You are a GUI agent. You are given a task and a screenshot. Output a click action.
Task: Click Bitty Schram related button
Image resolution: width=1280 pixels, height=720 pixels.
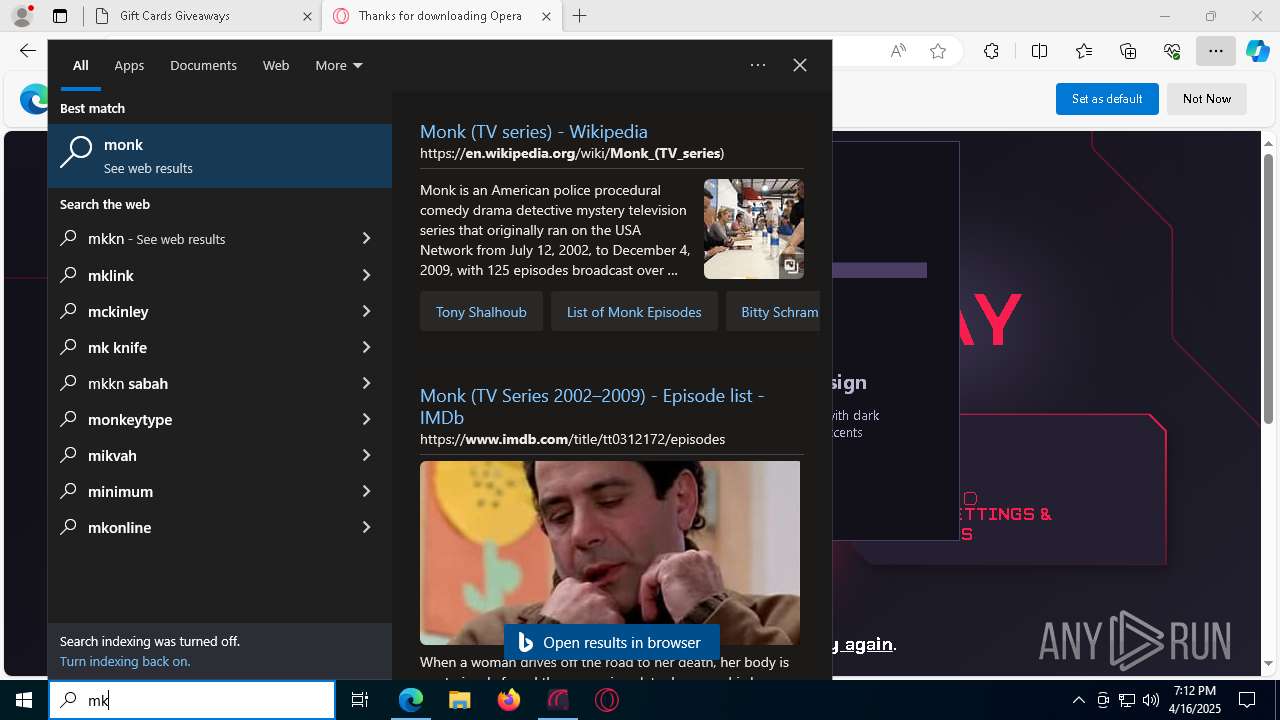pyautogui.click(x=774, y=312)
